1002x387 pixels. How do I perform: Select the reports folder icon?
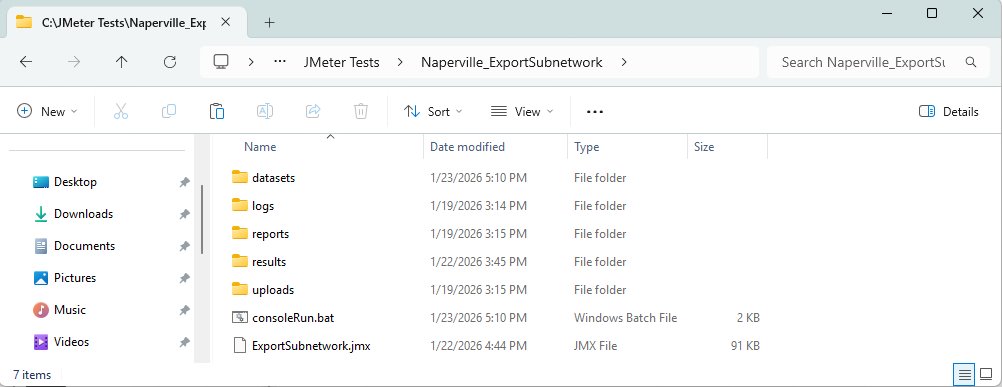point(240,233)
